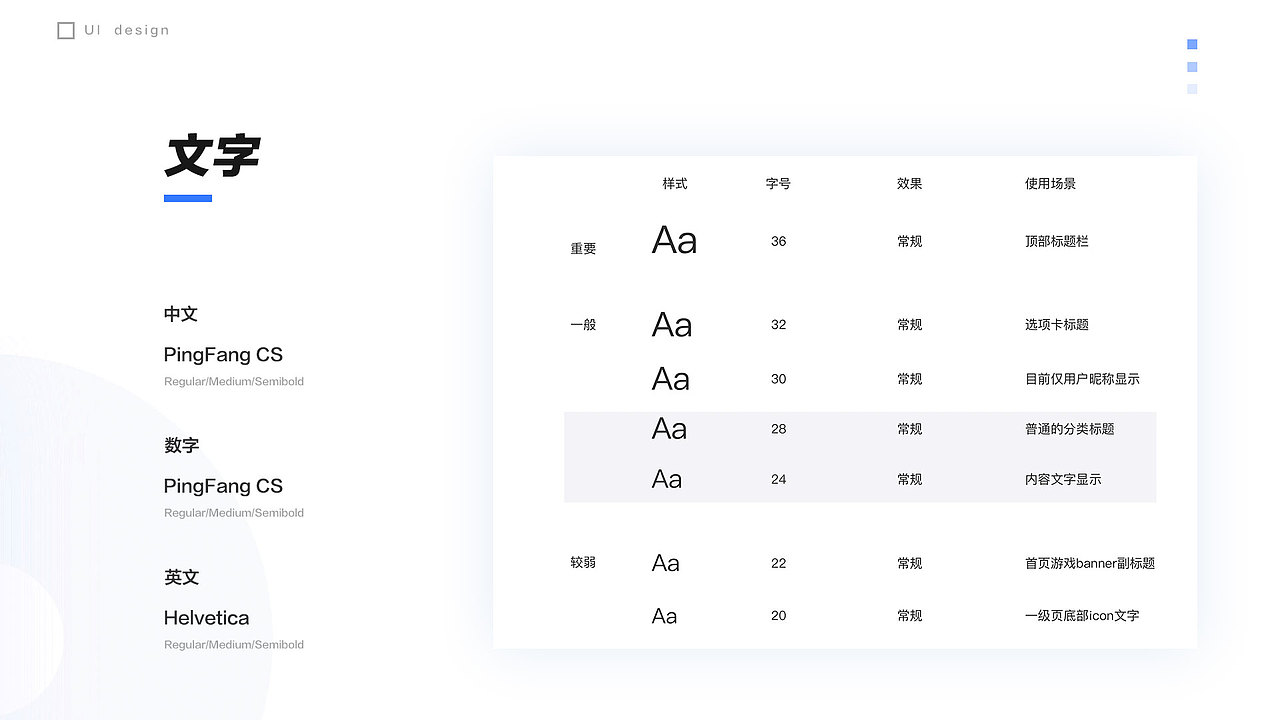The width and height of the screenshot is (1280, 720).
Task: Click the size 20 Aa sample
Action: pos(664,616)
